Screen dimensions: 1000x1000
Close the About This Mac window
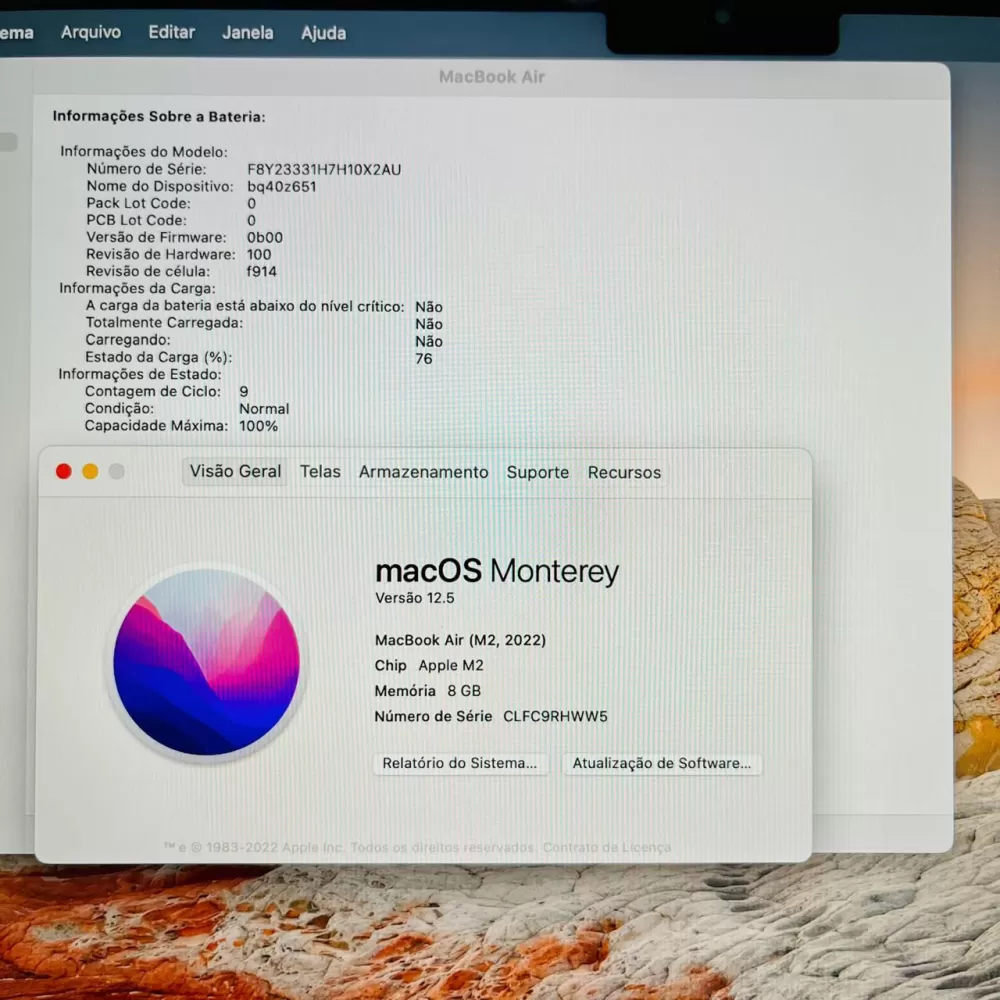click(x=64, y=471)
